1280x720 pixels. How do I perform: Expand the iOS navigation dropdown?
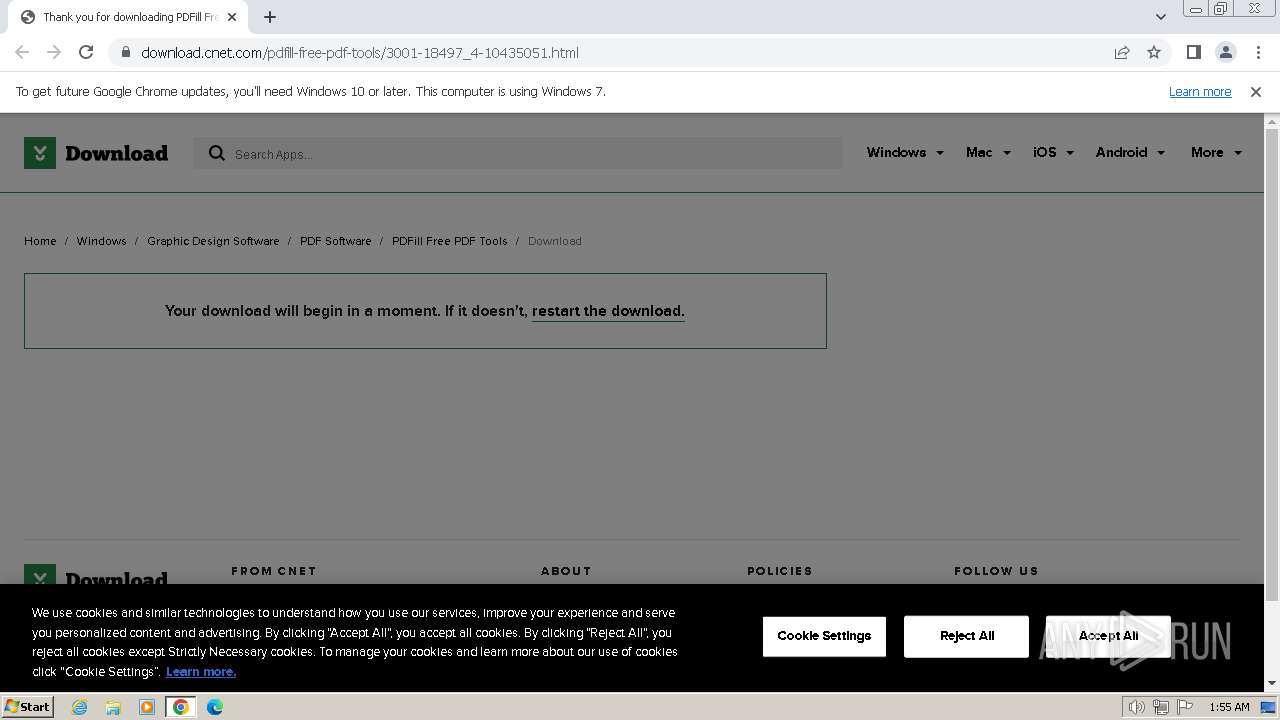coord(1053,152)
